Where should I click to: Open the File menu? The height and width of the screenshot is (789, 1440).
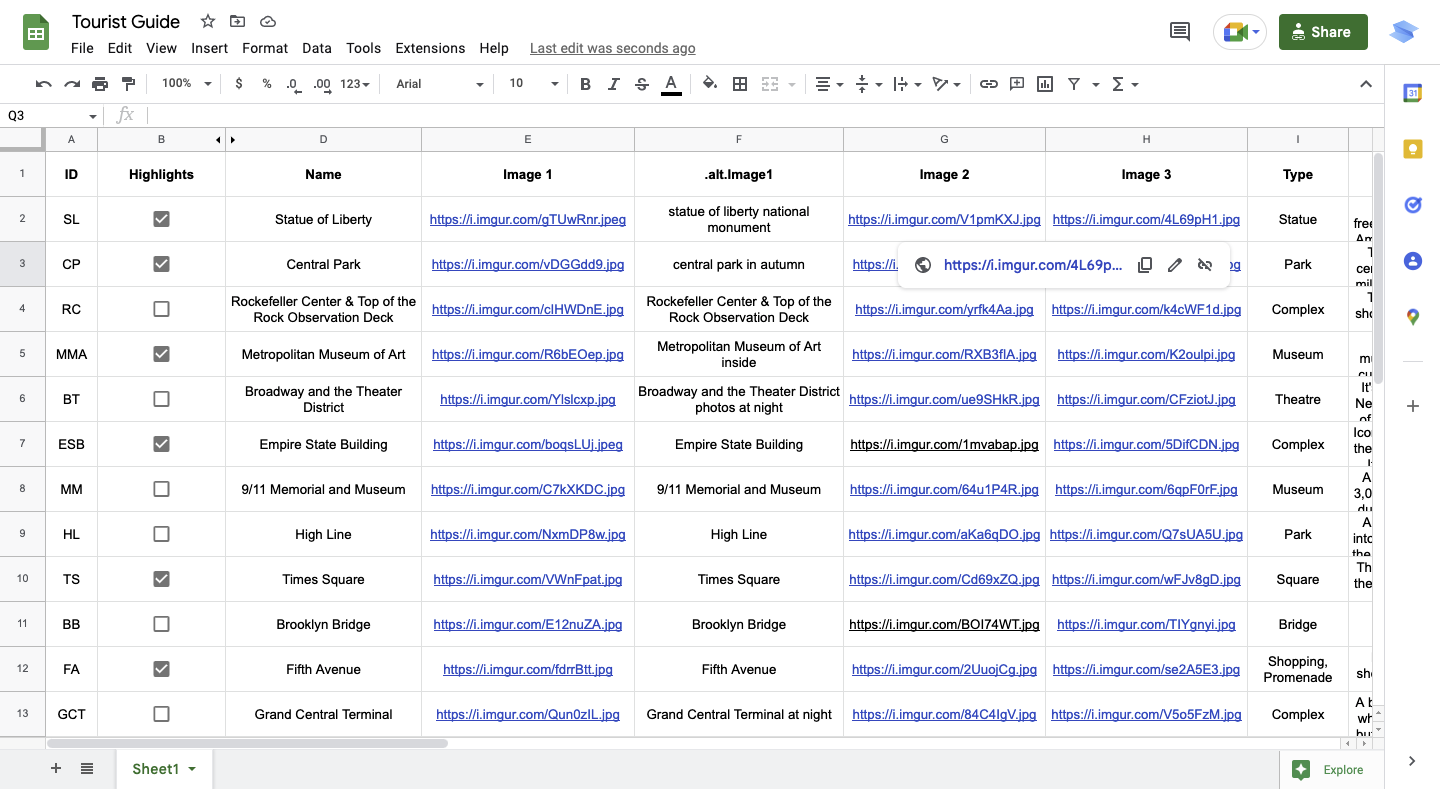(x=82, y=48)
